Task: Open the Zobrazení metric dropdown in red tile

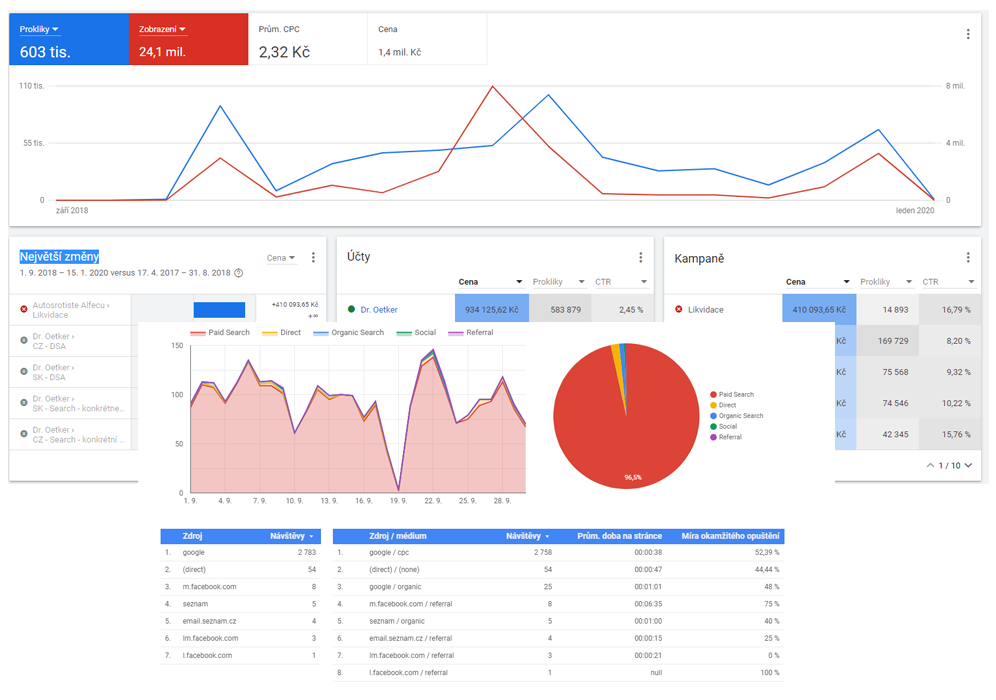Action: (x=162, y=30)
